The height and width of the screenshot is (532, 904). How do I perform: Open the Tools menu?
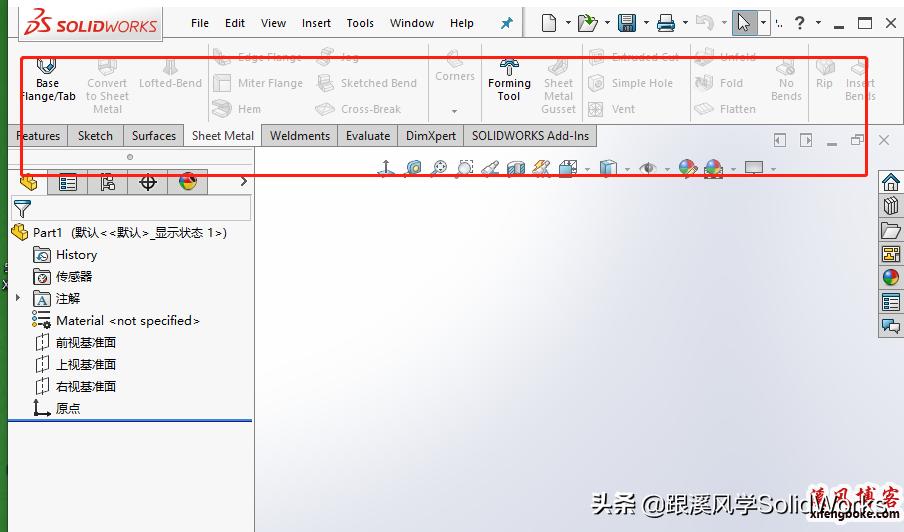(x=360, y=23)
